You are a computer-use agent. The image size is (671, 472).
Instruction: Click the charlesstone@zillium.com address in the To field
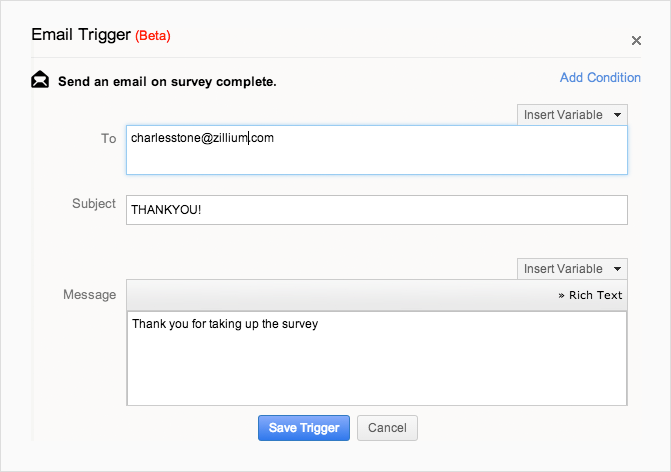pos(202,138)
